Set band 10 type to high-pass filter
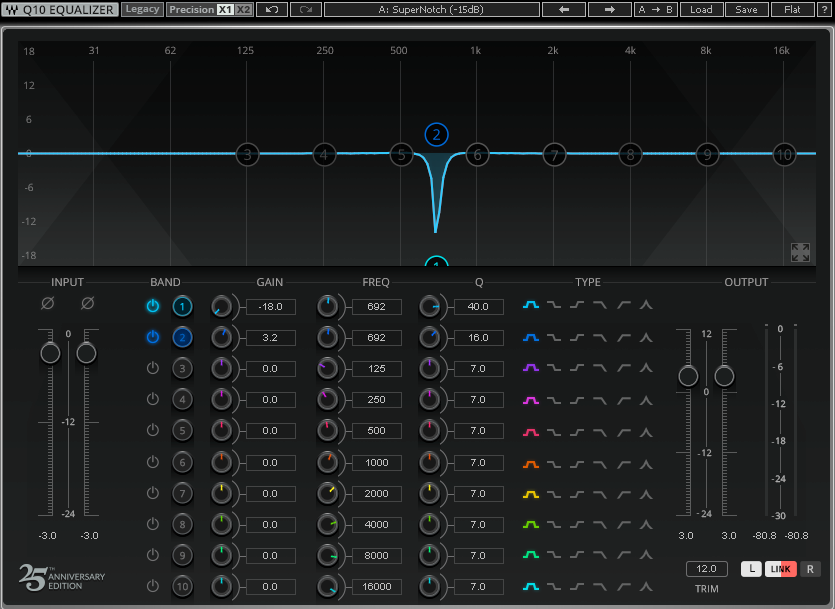Screen dimensions: 835x609 tap(623, 587)
